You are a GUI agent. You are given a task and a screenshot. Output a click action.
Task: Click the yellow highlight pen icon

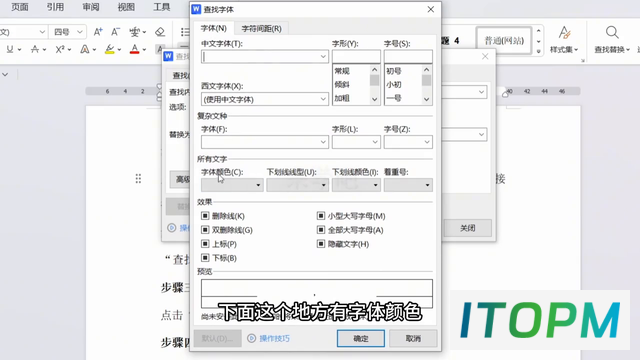109,49
